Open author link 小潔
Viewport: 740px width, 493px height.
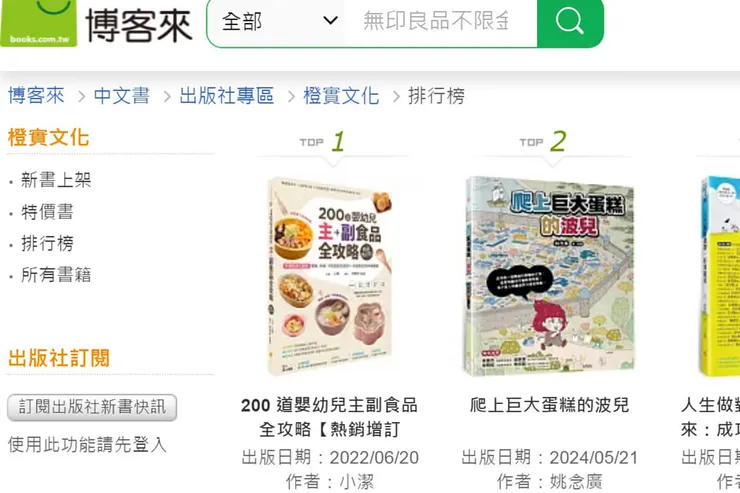pyautogui.click(x=357, y=482)
